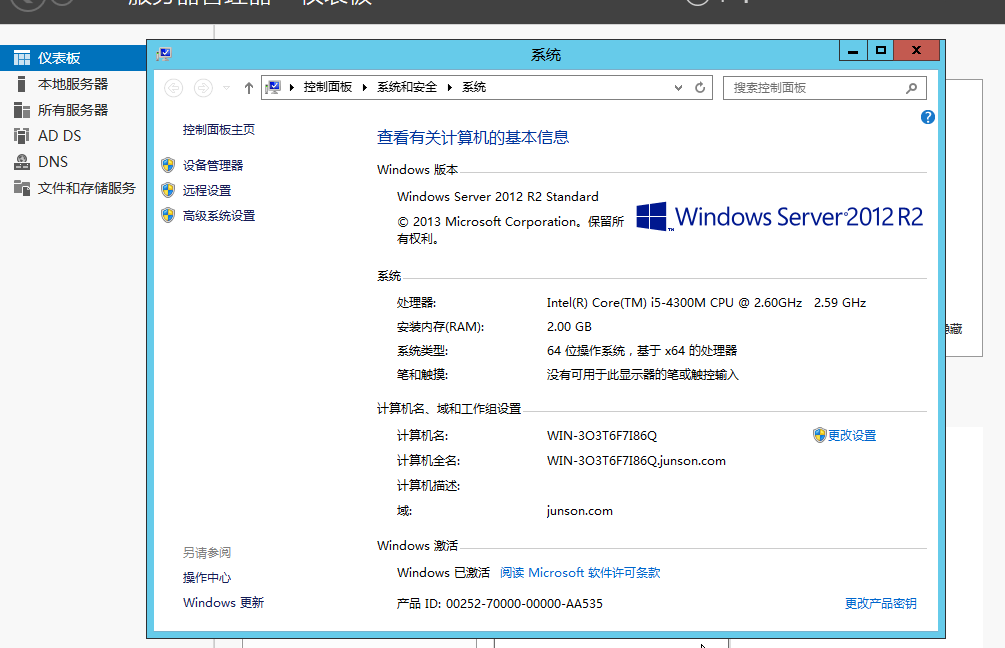Open recent locations dropdown arrow
Screen dimensions: 1005x648
[x=226, y=88]
